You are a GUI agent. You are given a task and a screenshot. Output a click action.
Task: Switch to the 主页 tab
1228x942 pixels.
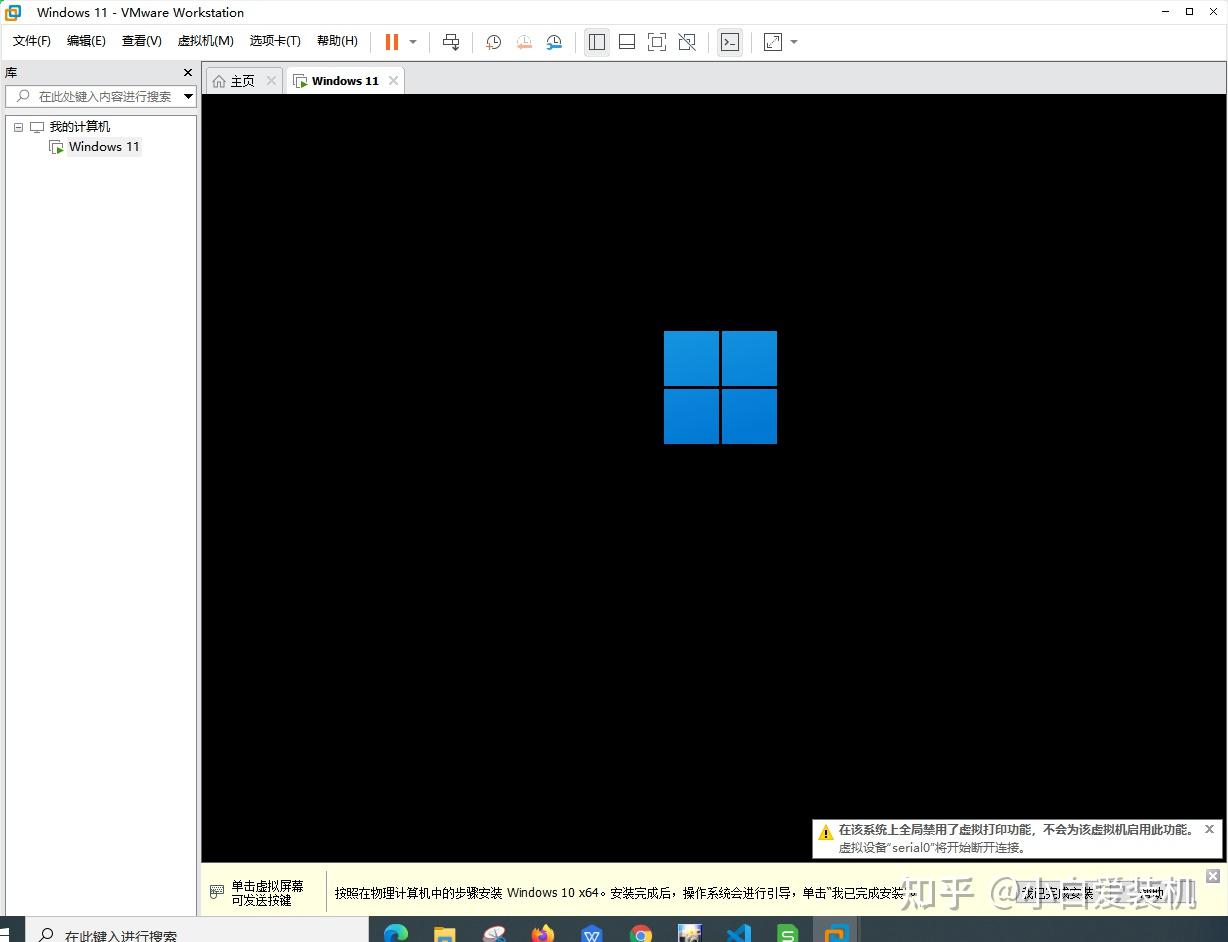(x=240, y=80)
